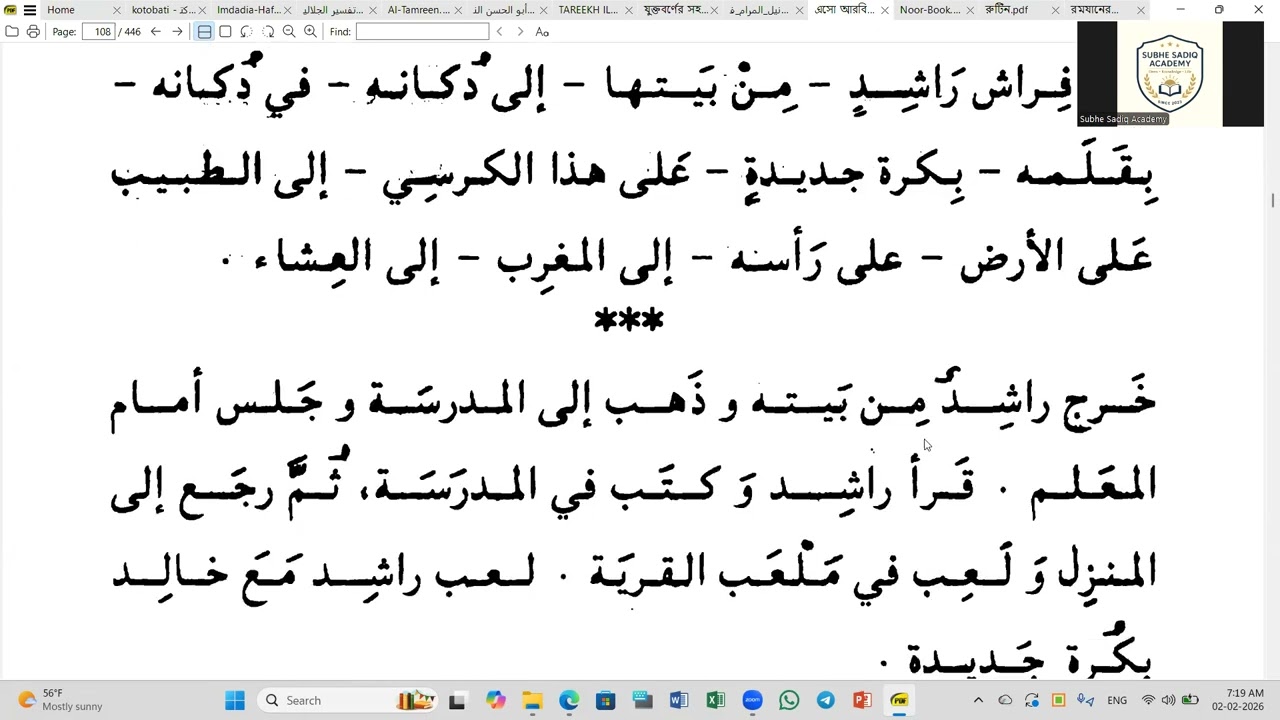The height and width of the screenshot is (720, 1280).
Task: Open File Explorer from the taskbar
Action: (x=532, y=700)
